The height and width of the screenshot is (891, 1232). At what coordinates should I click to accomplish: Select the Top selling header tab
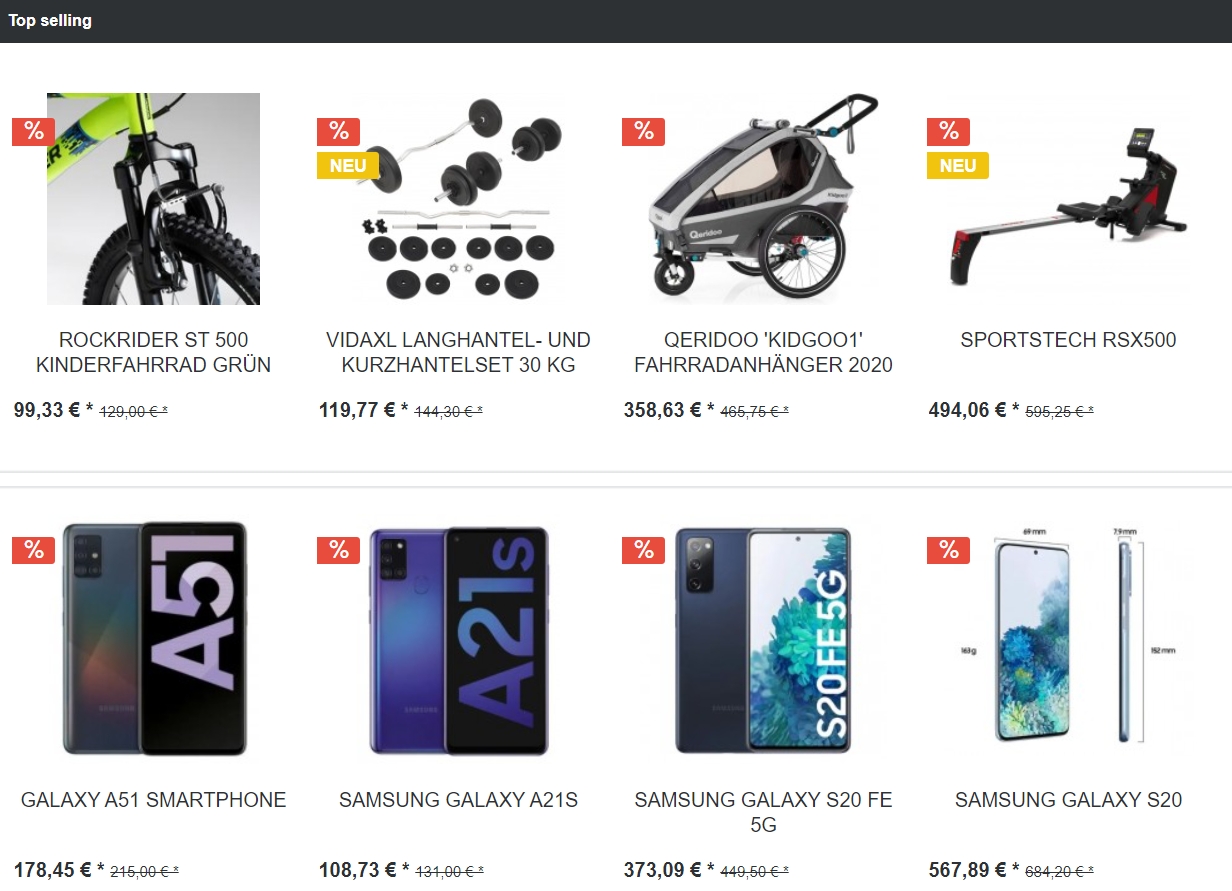coord(50,20)
